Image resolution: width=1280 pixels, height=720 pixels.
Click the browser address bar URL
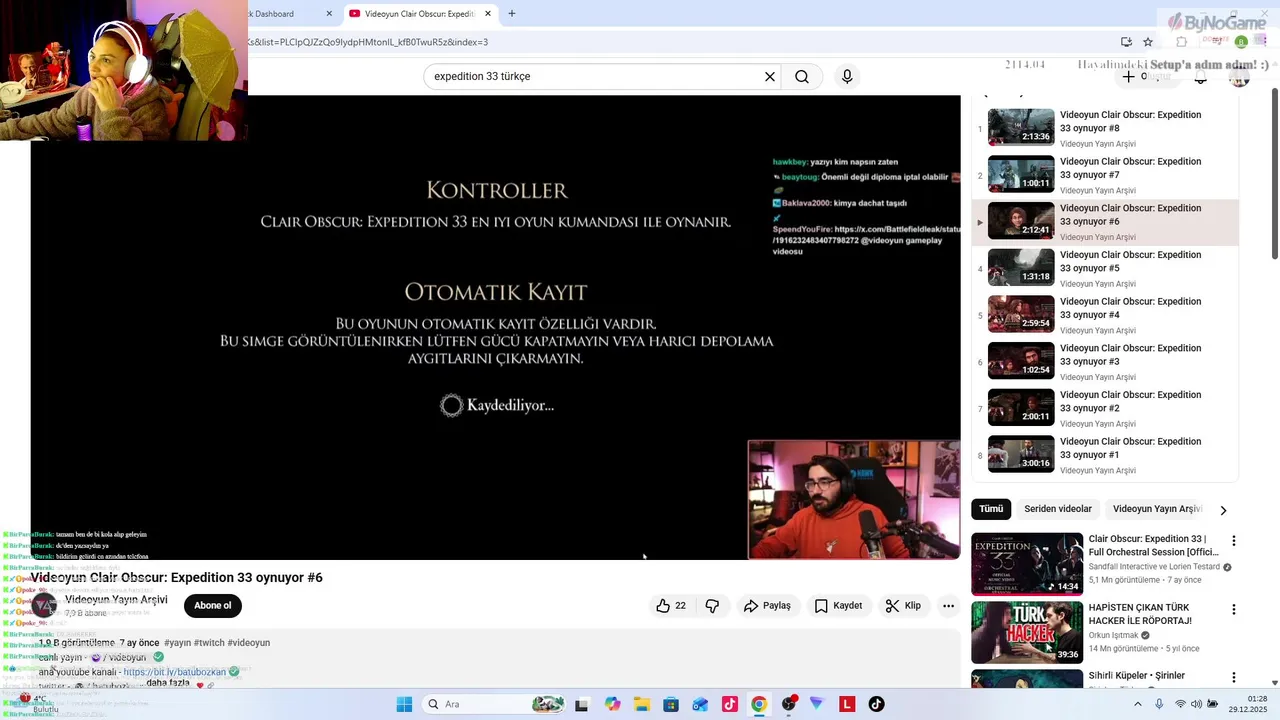point(368,42)
